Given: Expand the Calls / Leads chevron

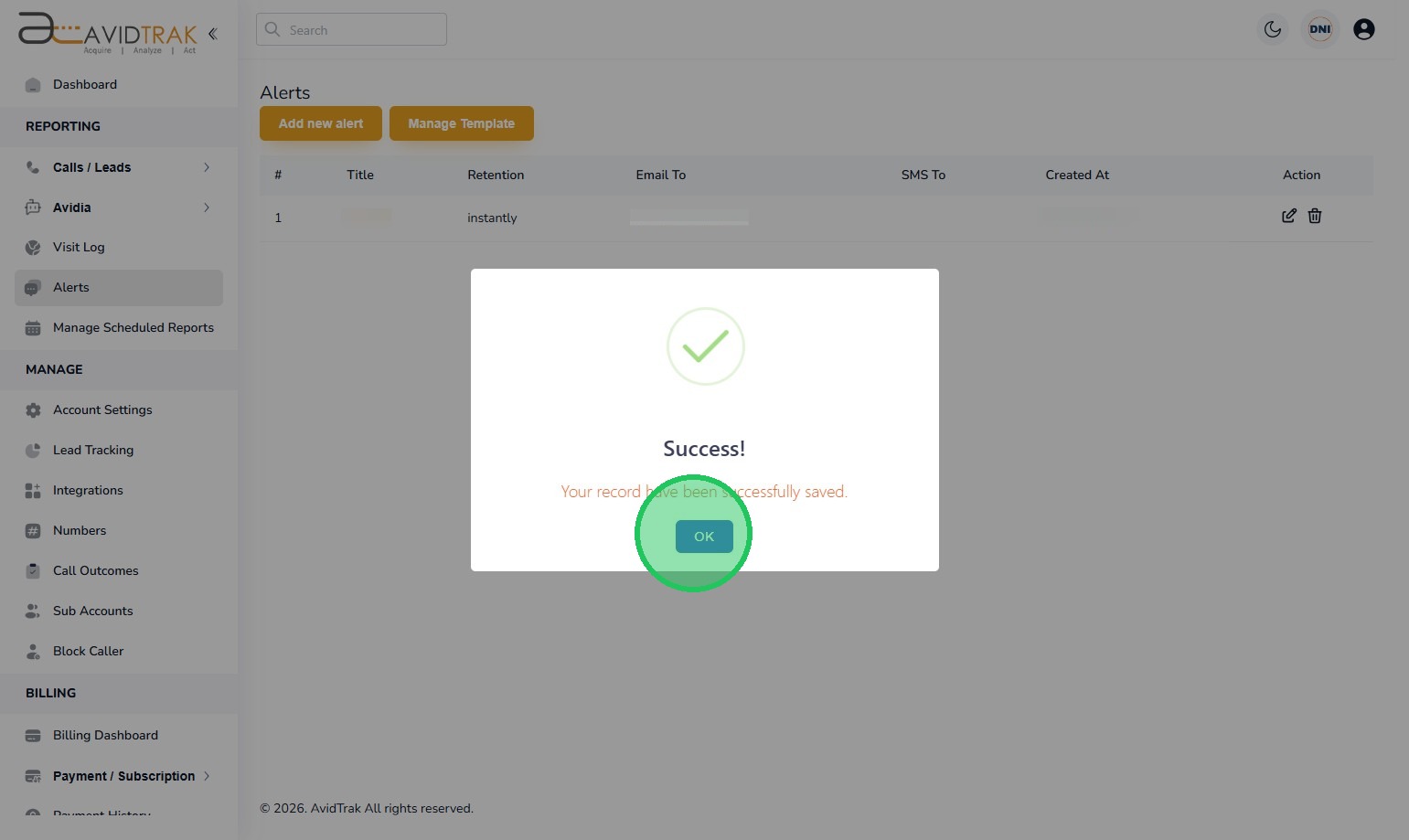Looking at the screenshot, I should [x=207, y=167].
